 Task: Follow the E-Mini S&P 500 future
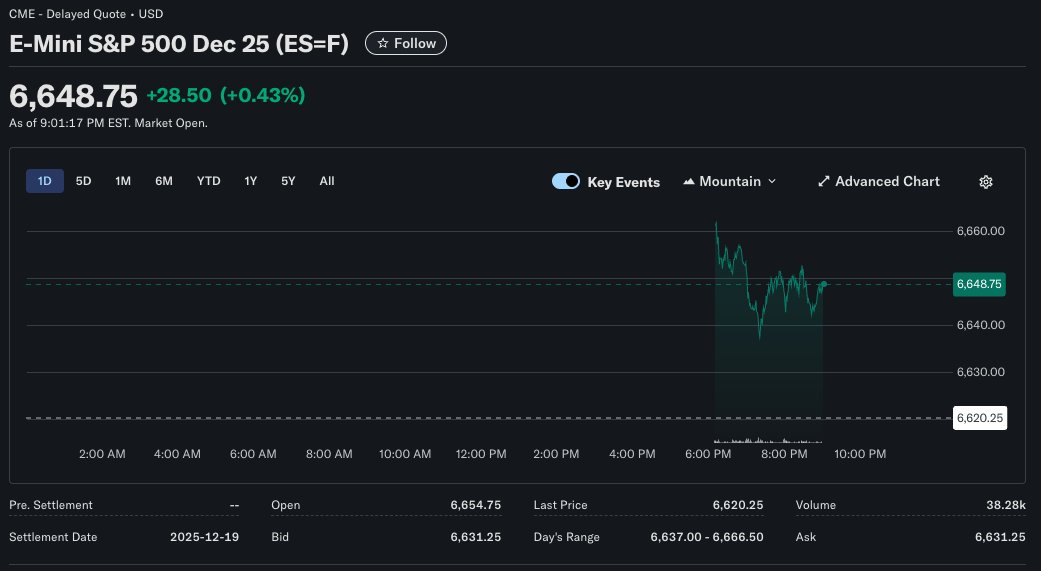(x=406, y=43)
